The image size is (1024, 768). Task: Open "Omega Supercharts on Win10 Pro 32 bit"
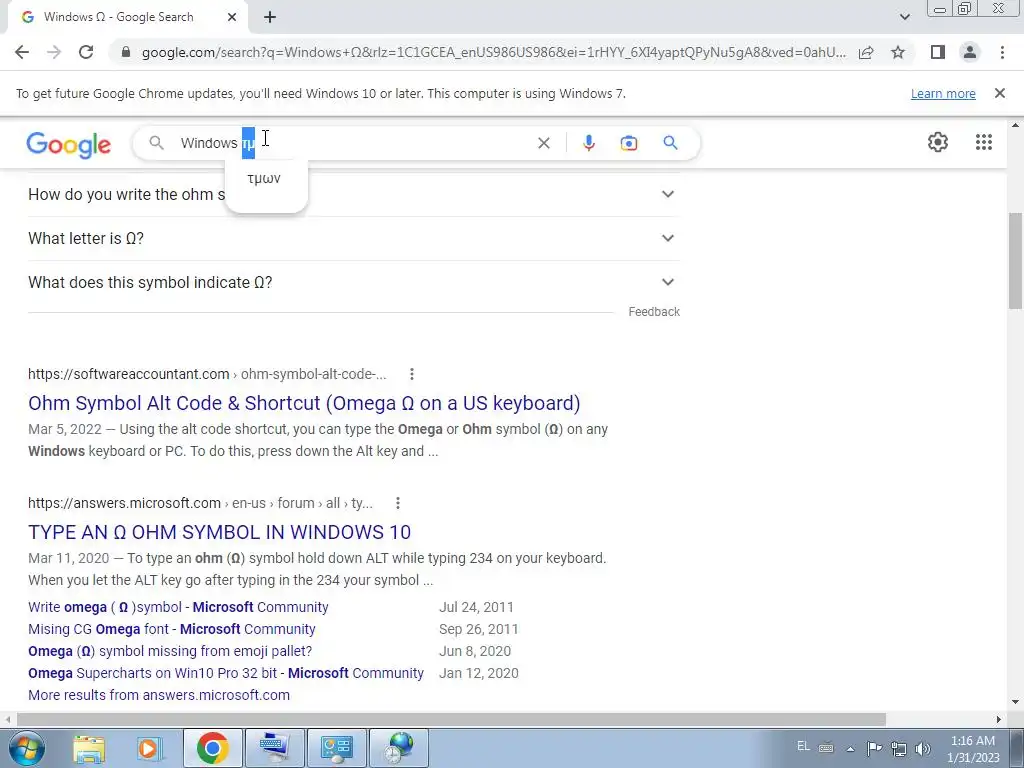(x=226, y=673)
